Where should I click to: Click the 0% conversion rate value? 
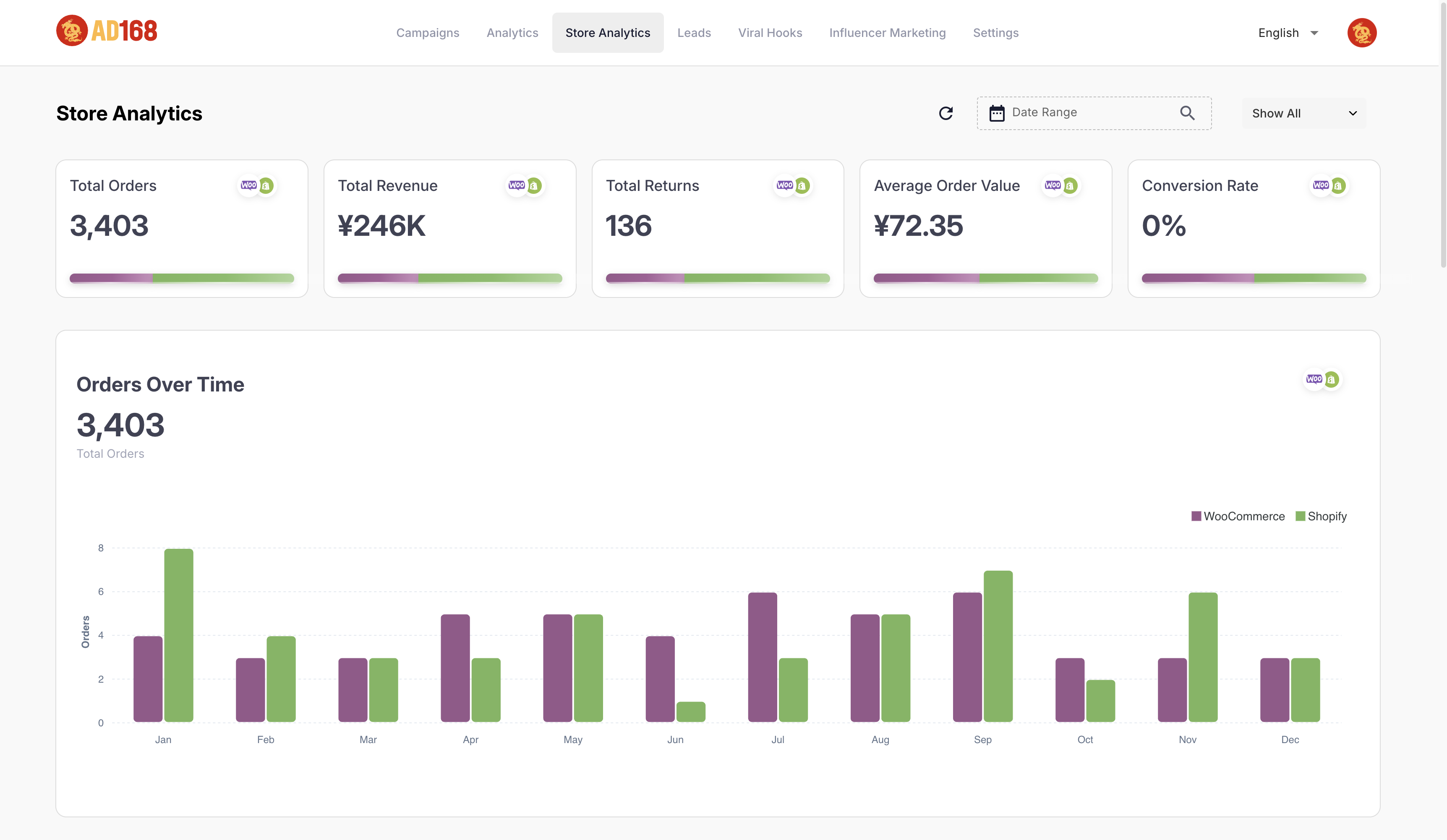click(1164, 226)
